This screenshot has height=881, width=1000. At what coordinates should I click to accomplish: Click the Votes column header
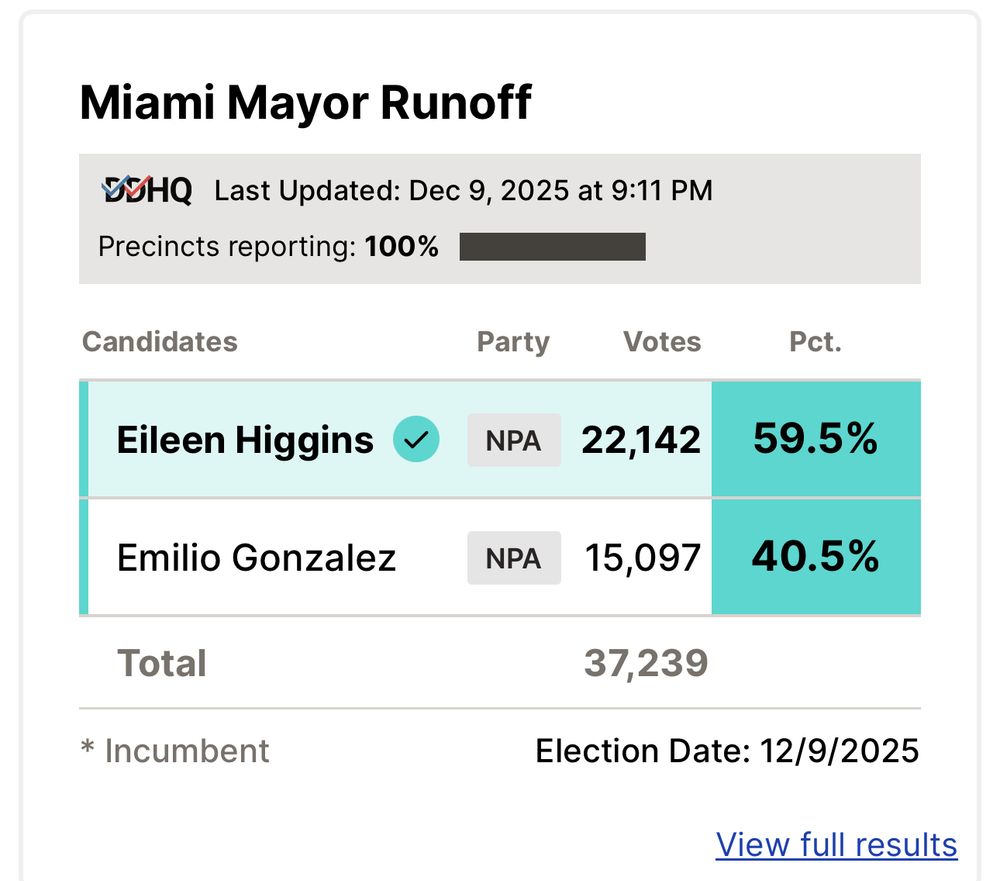coord(662,342)
